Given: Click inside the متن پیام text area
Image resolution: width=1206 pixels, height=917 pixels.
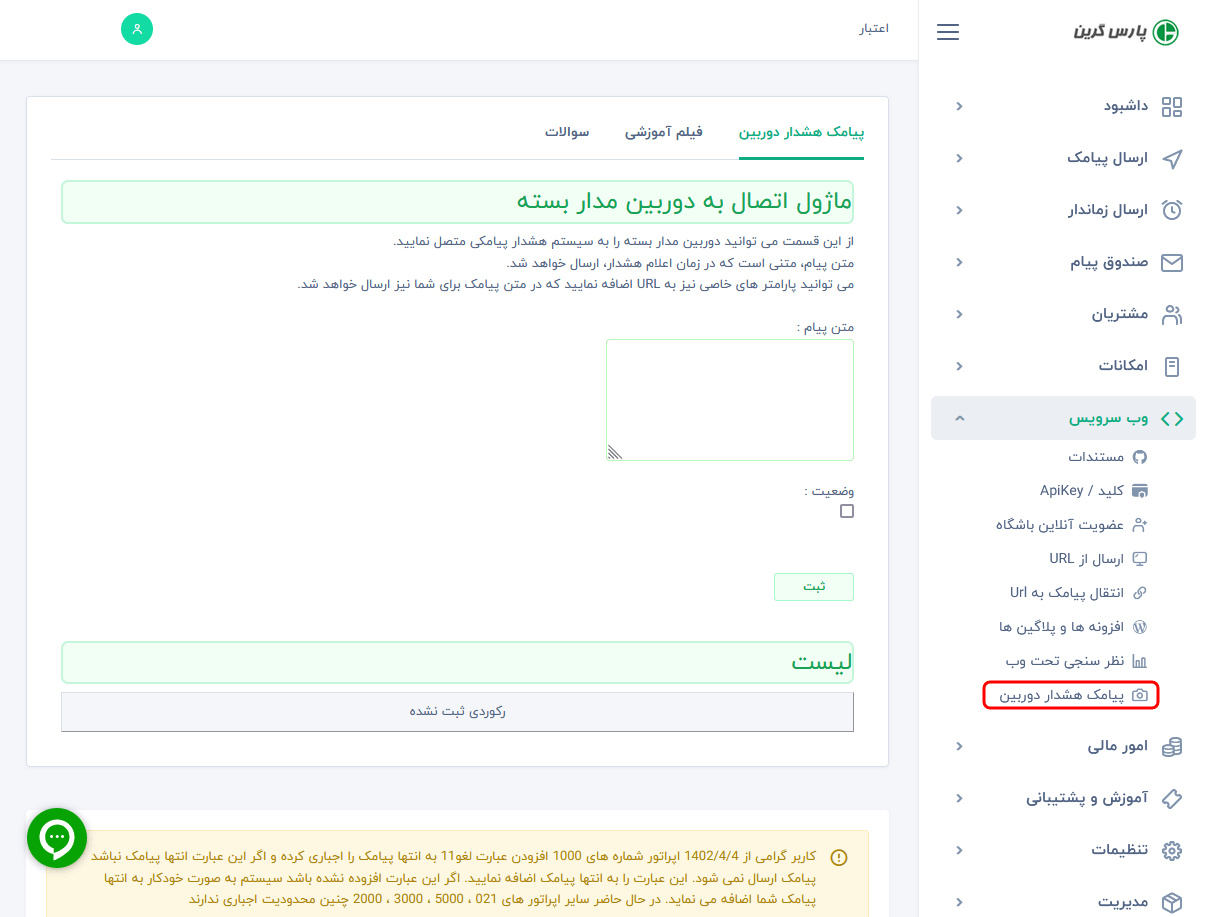Looking at the screenshot, I should 729,398.
